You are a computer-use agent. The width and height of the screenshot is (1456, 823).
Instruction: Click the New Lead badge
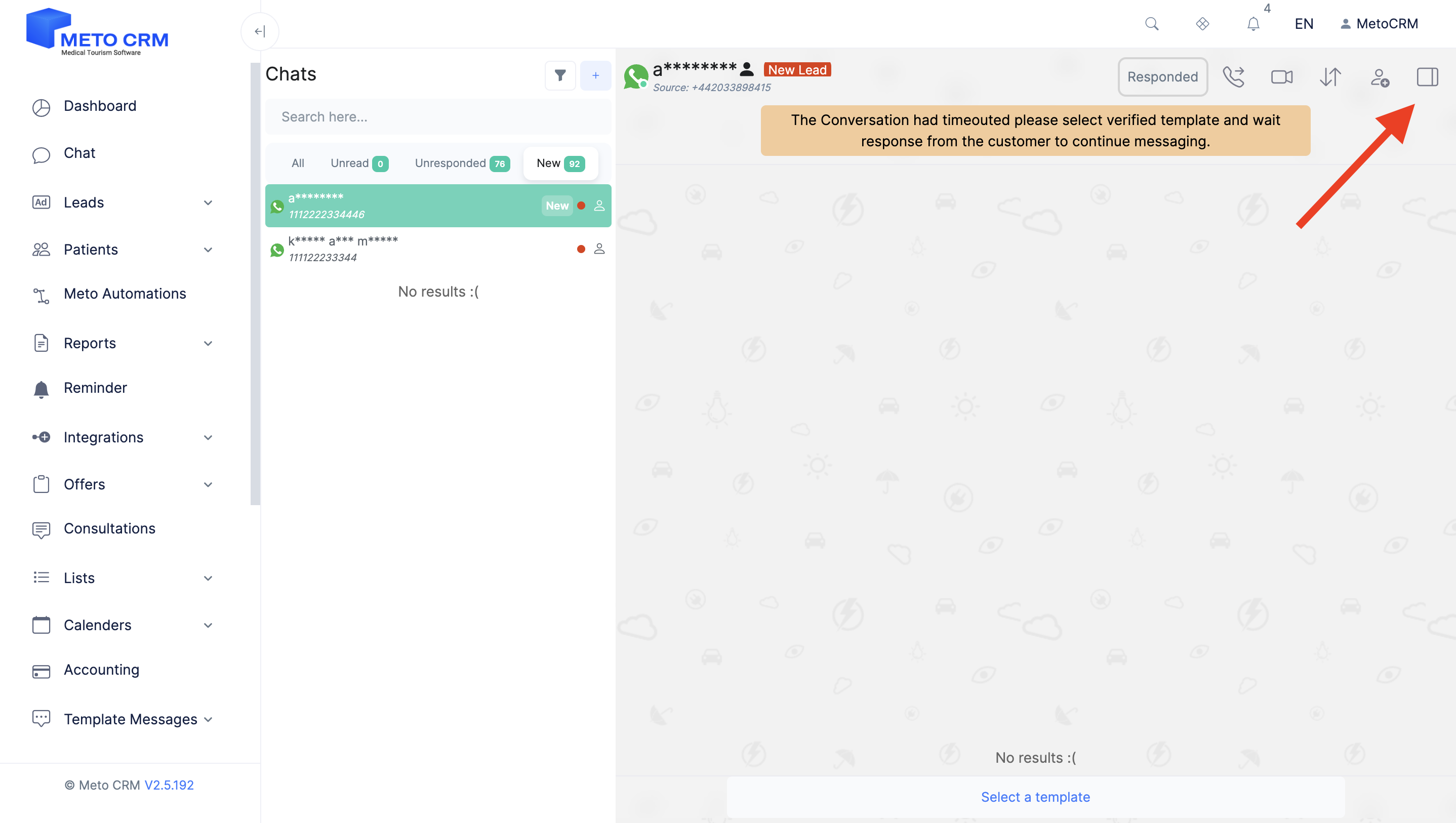(x=797, y=69)
